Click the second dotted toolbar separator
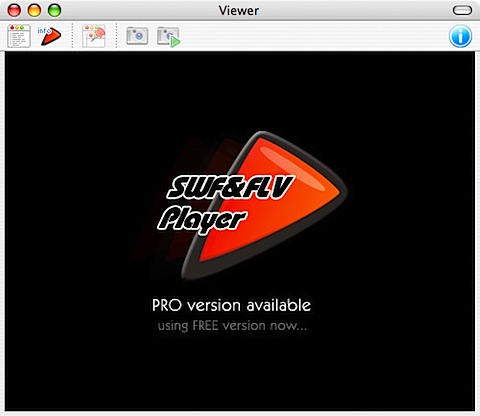480x416 pixels. pyautogui.click(x=116, y=36)
